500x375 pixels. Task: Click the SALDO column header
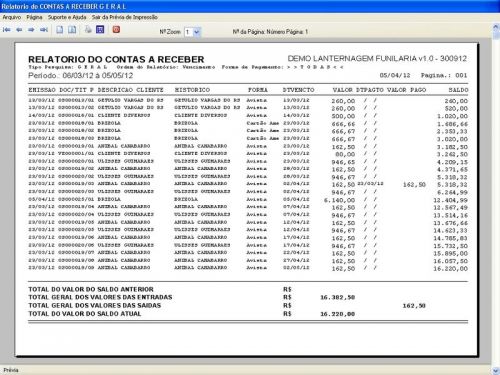tap(458, 90)
